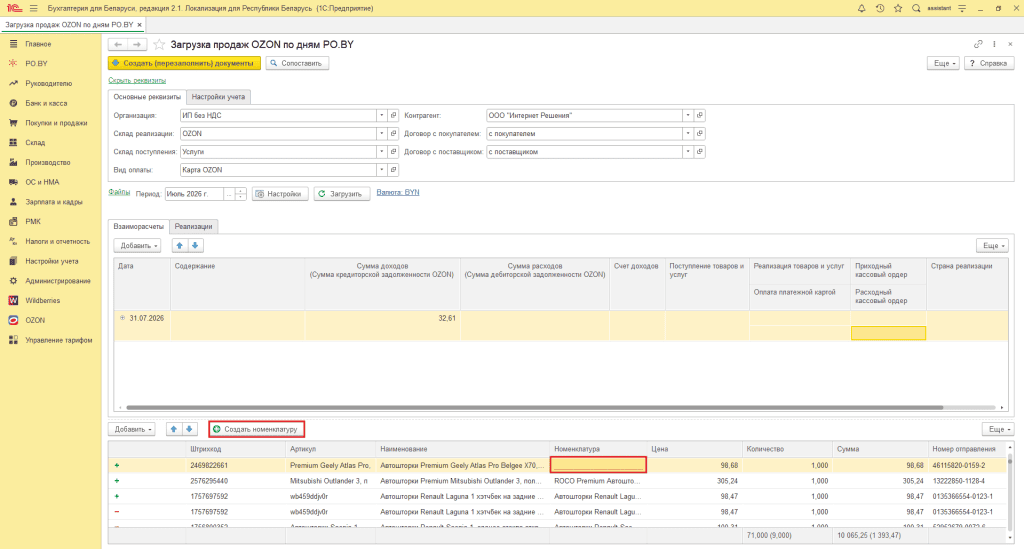Viewport: 1024px width, 549px height.
Task: Move settlements row down arrow
Action: pos(195,245)
